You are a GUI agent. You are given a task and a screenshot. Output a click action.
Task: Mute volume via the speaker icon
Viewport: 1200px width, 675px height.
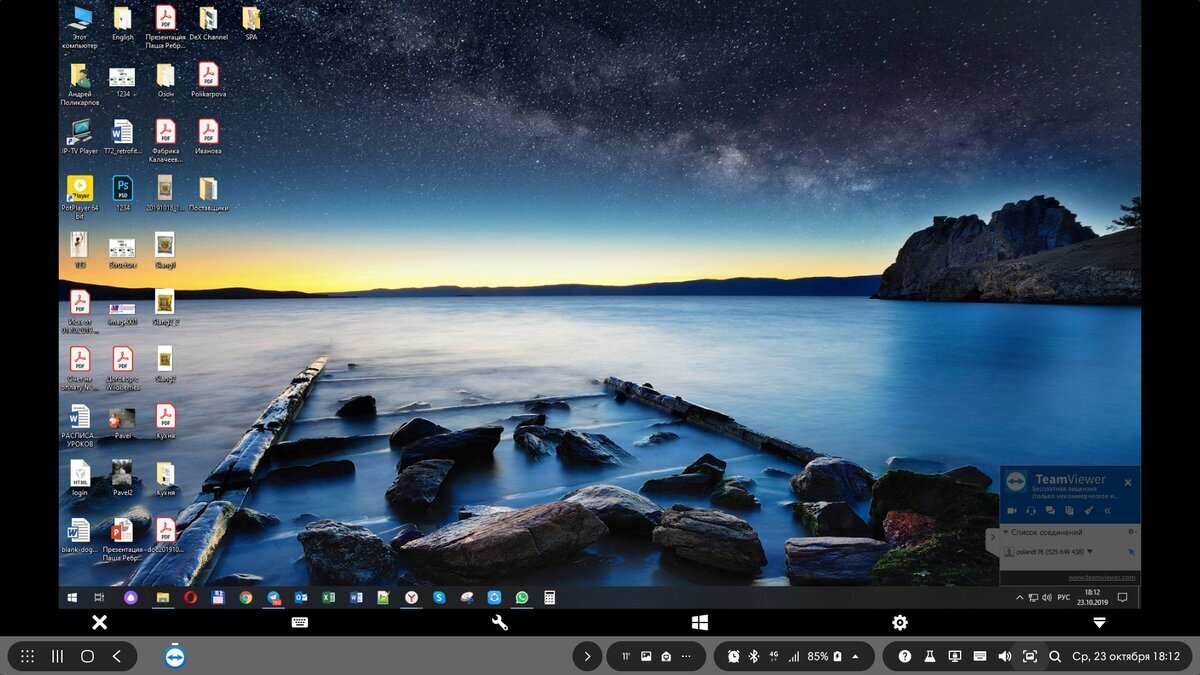pos(1005,656)
